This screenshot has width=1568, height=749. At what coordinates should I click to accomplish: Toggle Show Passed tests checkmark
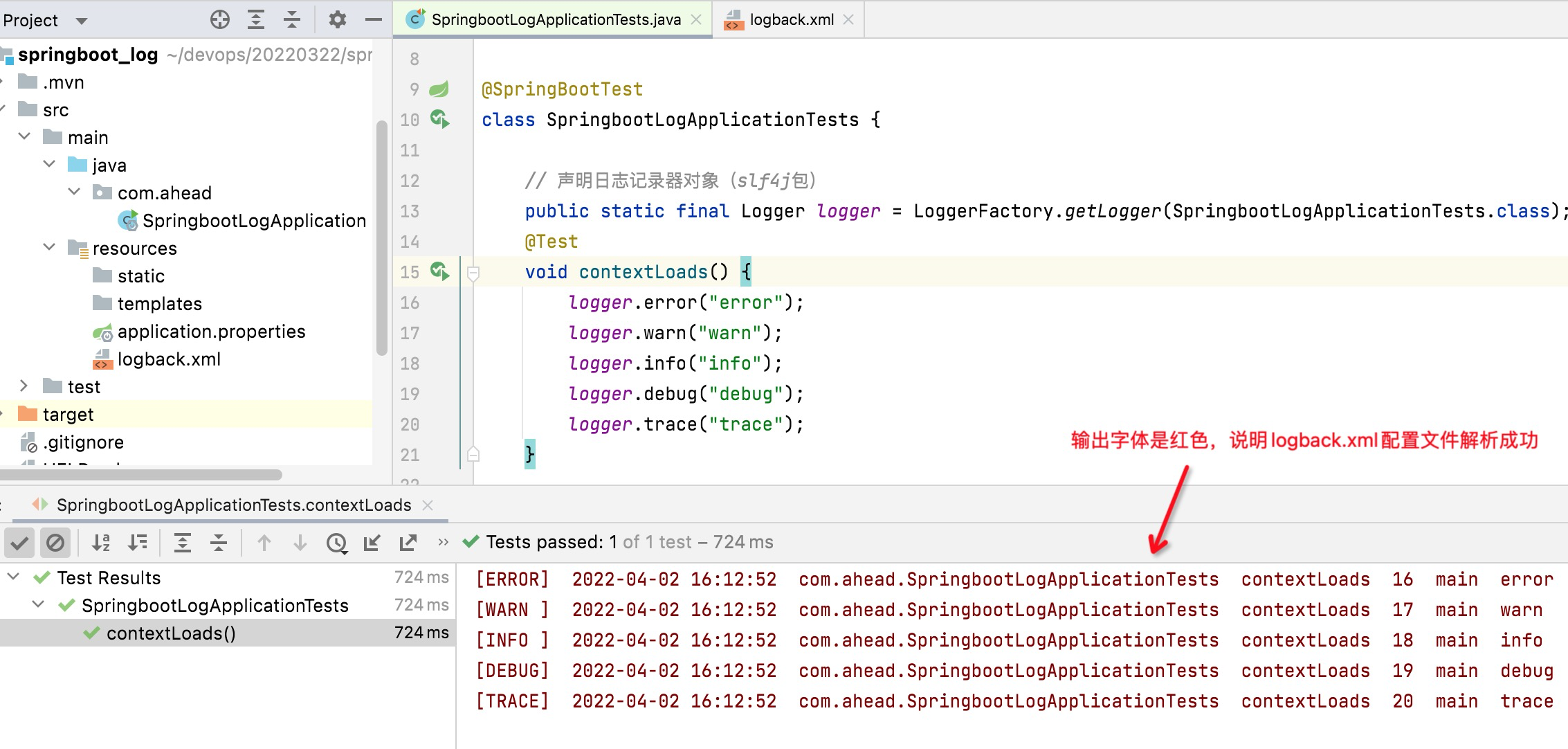(x=19, y=543)
